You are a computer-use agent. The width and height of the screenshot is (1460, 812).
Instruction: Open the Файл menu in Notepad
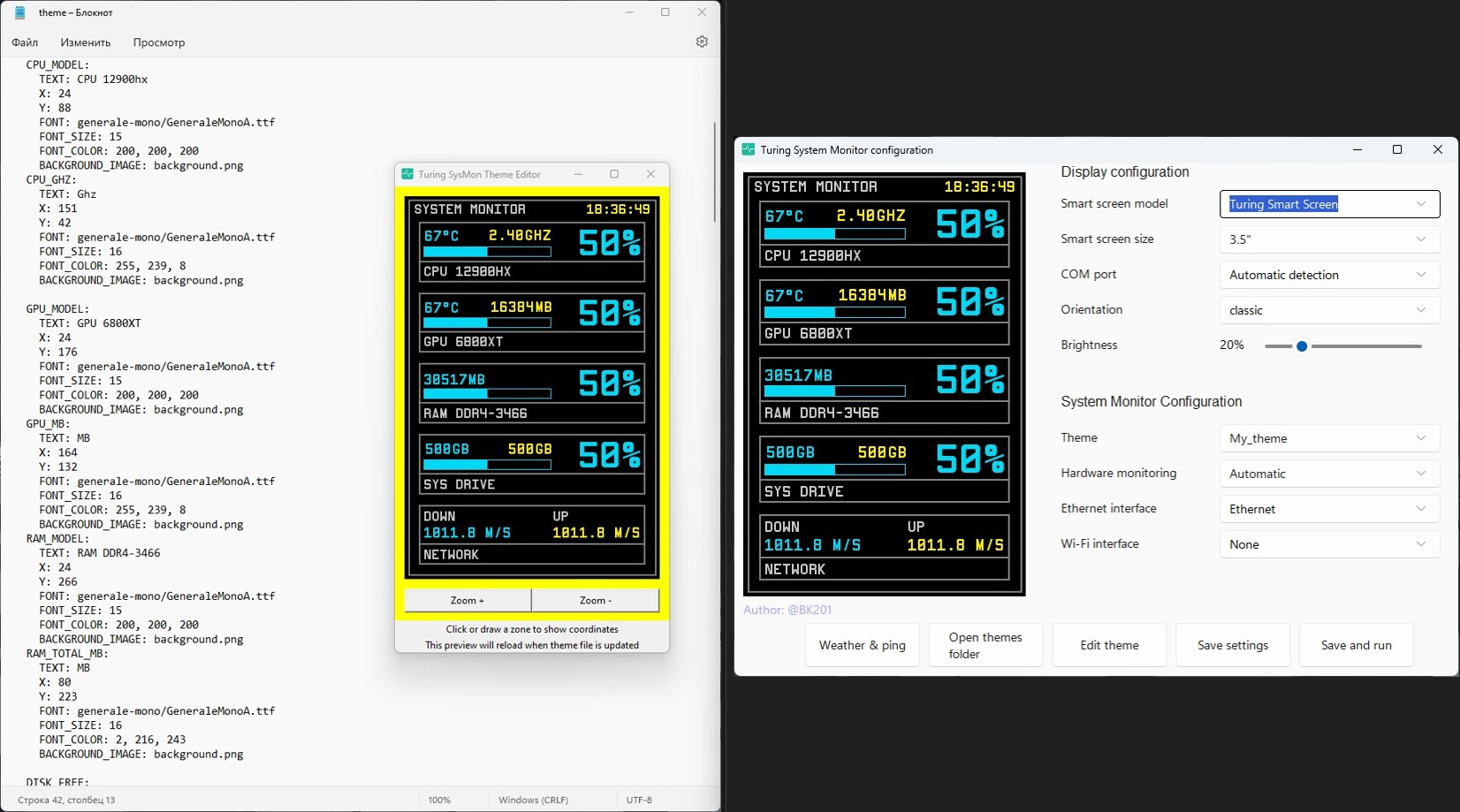(25, 42)
